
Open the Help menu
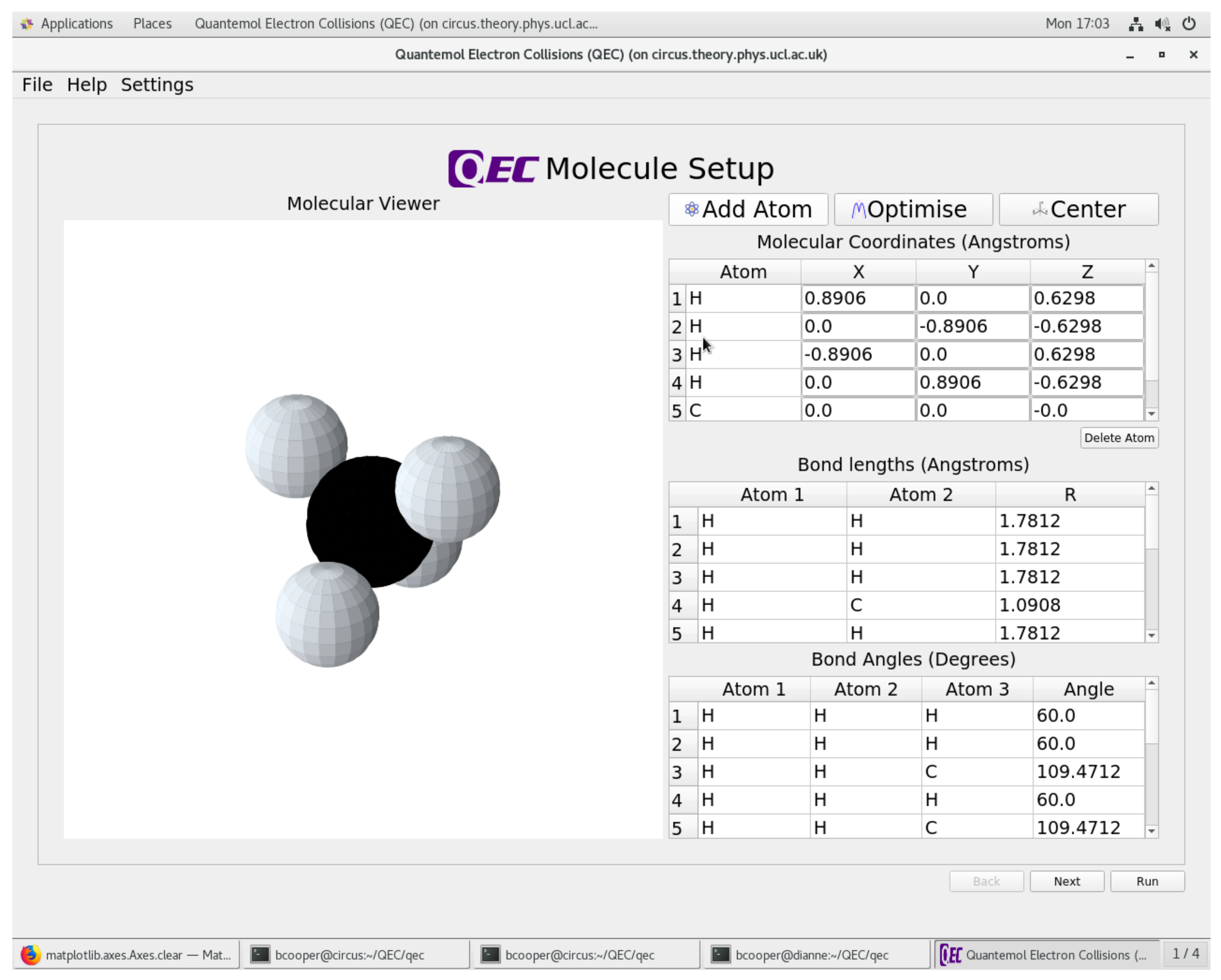[x=87, y=85]
